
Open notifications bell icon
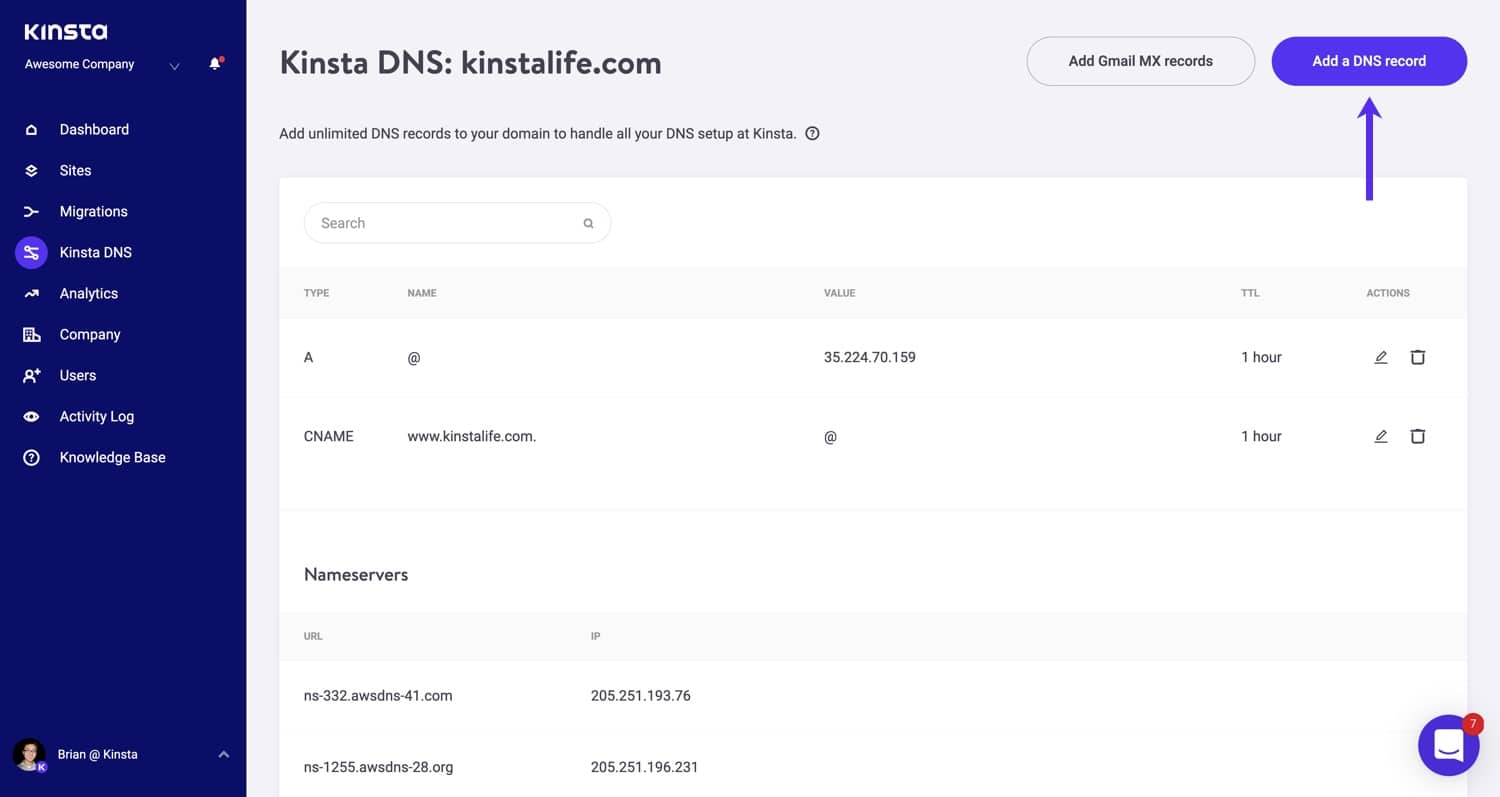tap(215, 64)
